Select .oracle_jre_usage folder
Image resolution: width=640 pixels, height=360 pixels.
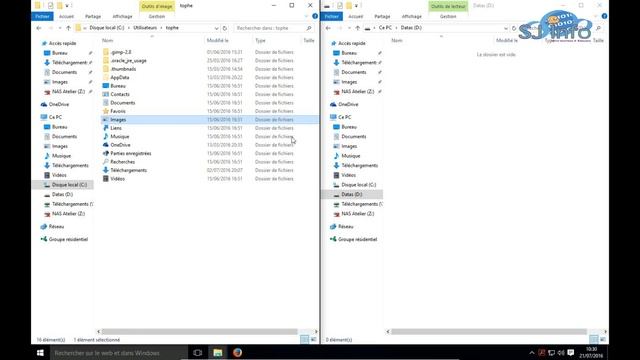tap(128, 60)
